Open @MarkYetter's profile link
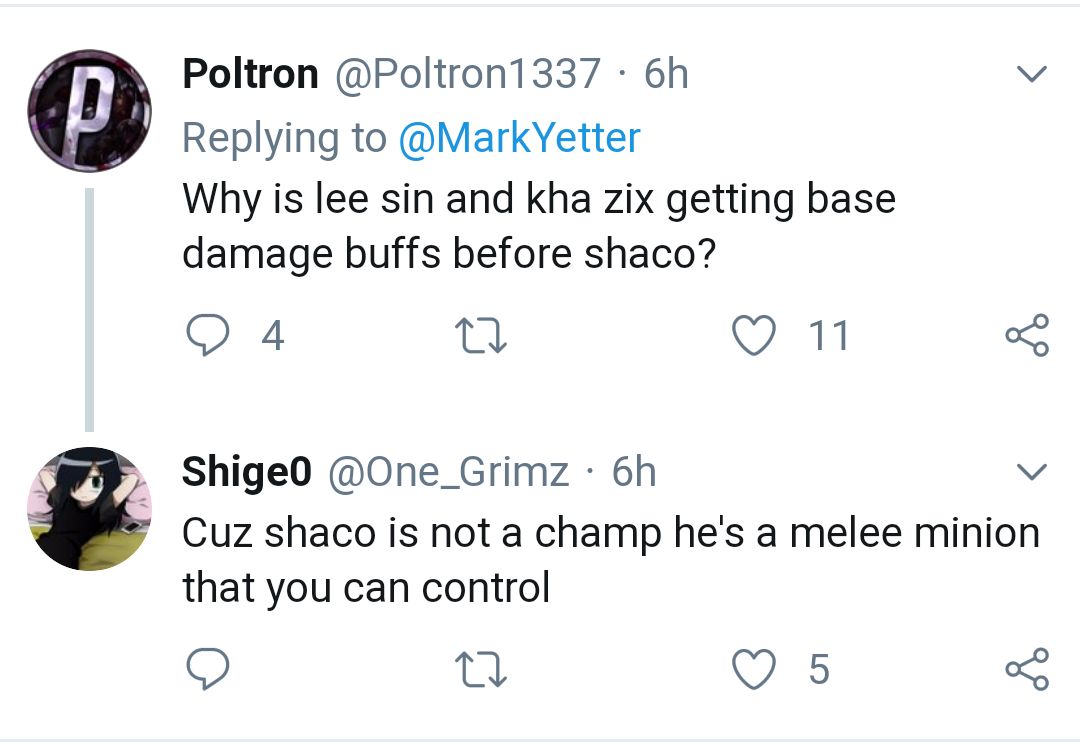The image size is (1080, 745). click(521, 137)
